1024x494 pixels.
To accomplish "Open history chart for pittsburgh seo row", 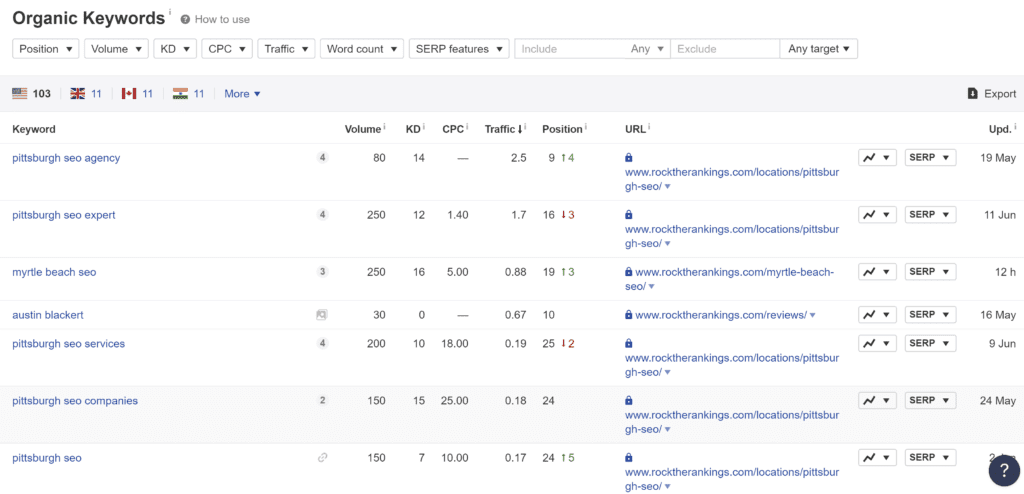I will tap(876, 457).
